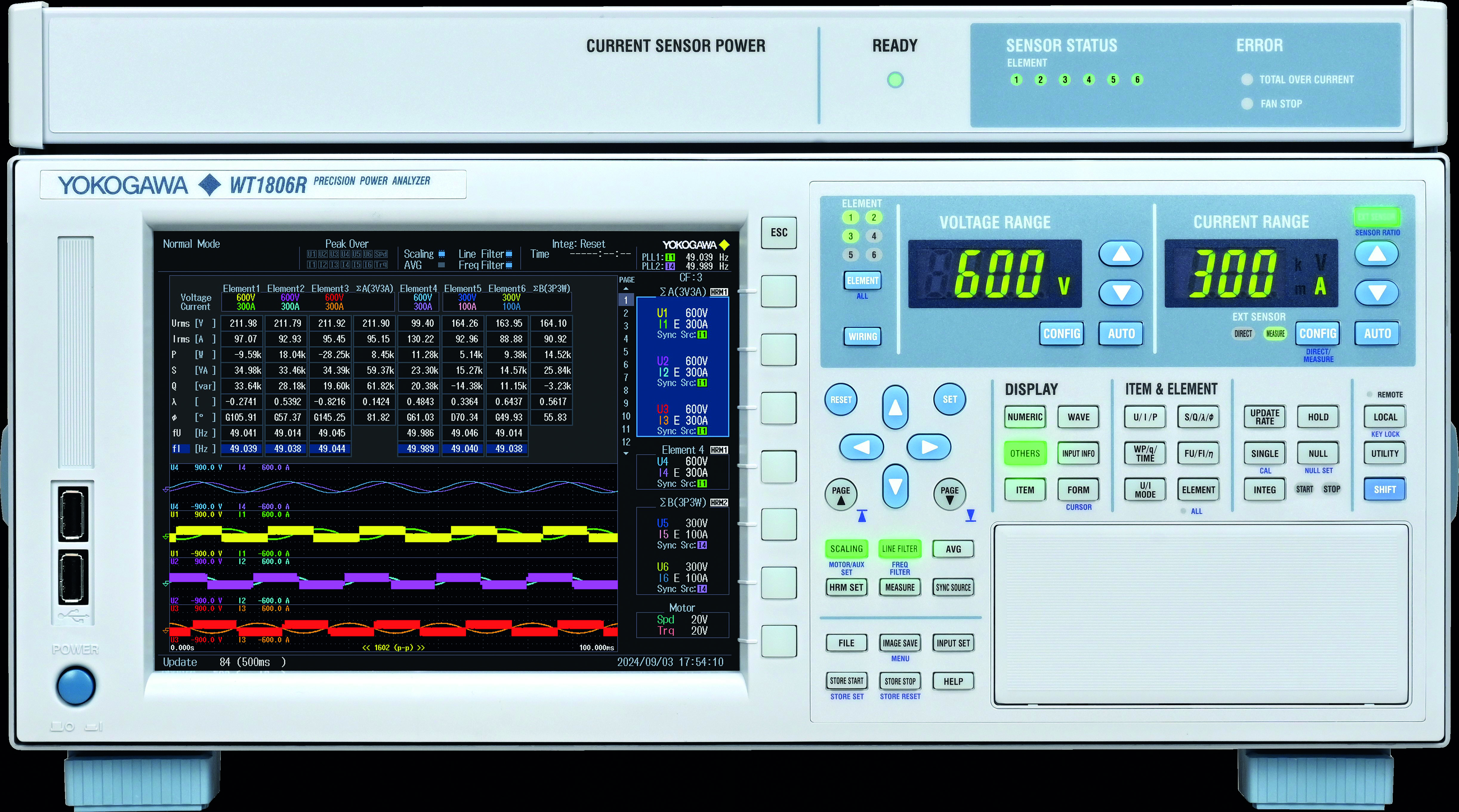Viewport: 1459px width, 812px height.
Task: Open the FORM settings key
Action: pos(1078,490)
